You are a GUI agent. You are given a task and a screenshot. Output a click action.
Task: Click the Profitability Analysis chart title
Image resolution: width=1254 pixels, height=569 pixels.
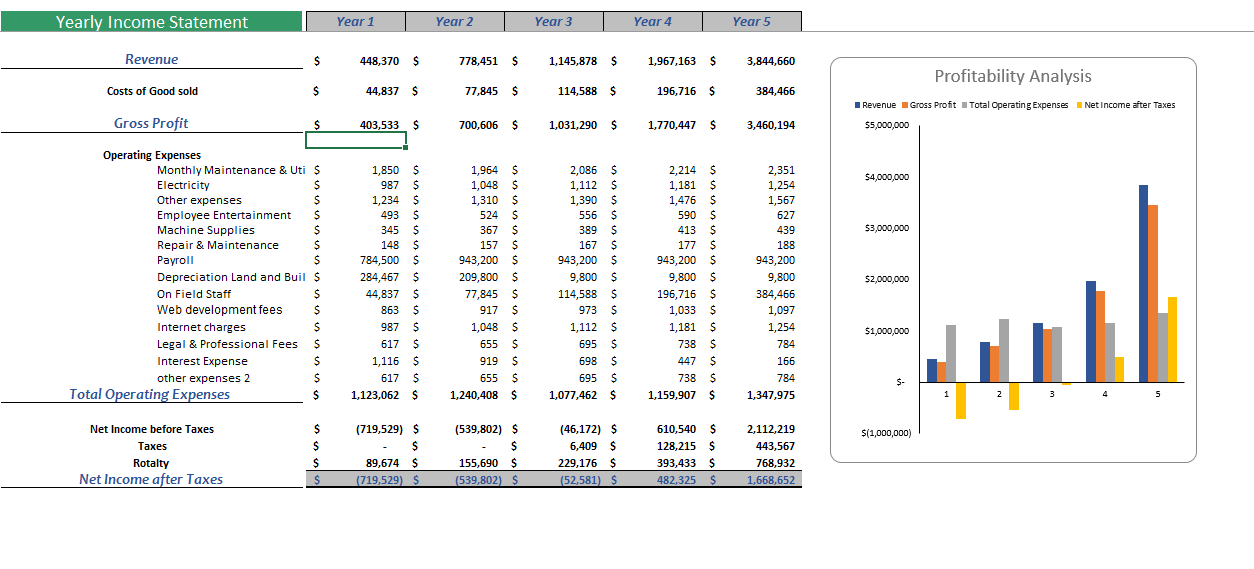[x=1013, y=76]
